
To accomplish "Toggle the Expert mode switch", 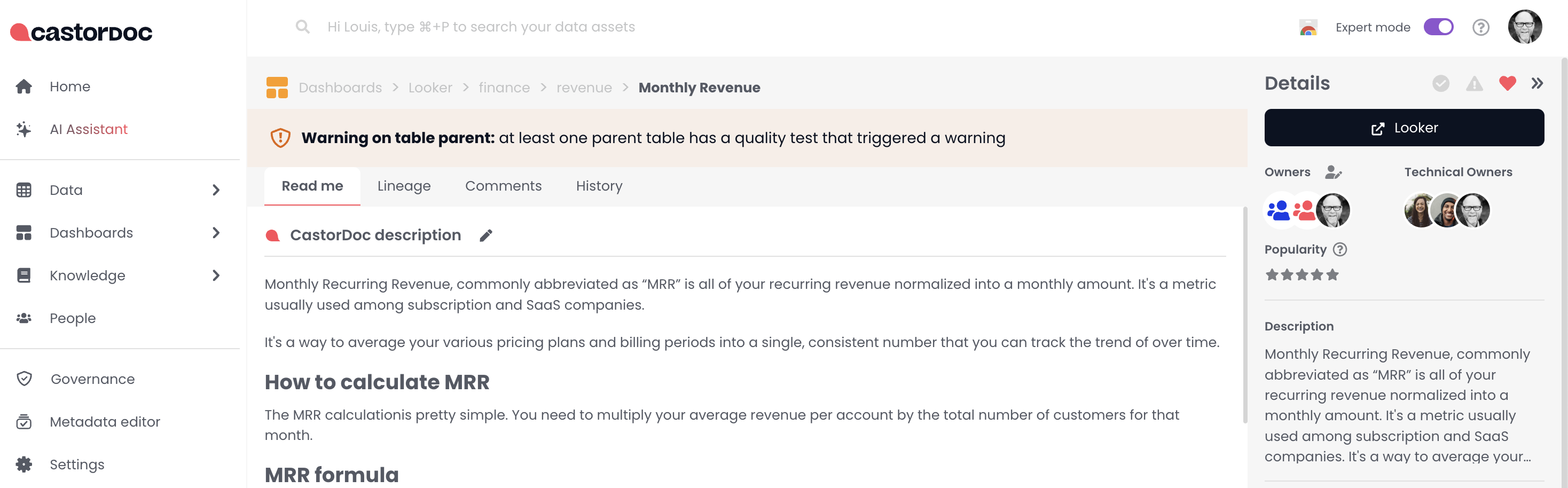I will pos(1438,27).
